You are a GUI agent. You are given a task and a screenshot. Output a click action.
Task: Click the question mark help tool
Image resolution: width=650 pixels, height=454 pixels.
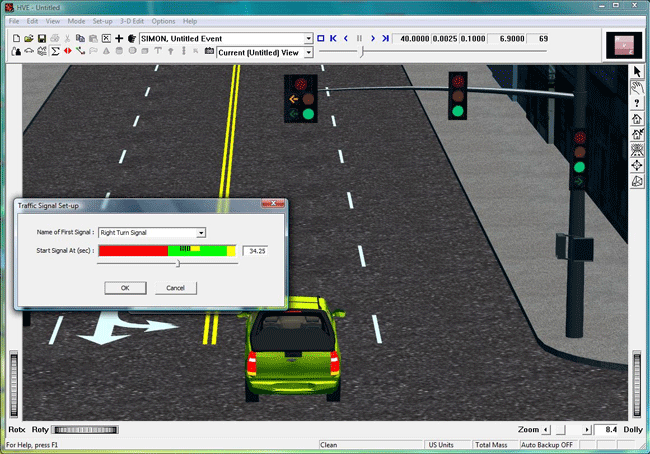(637, 103)
